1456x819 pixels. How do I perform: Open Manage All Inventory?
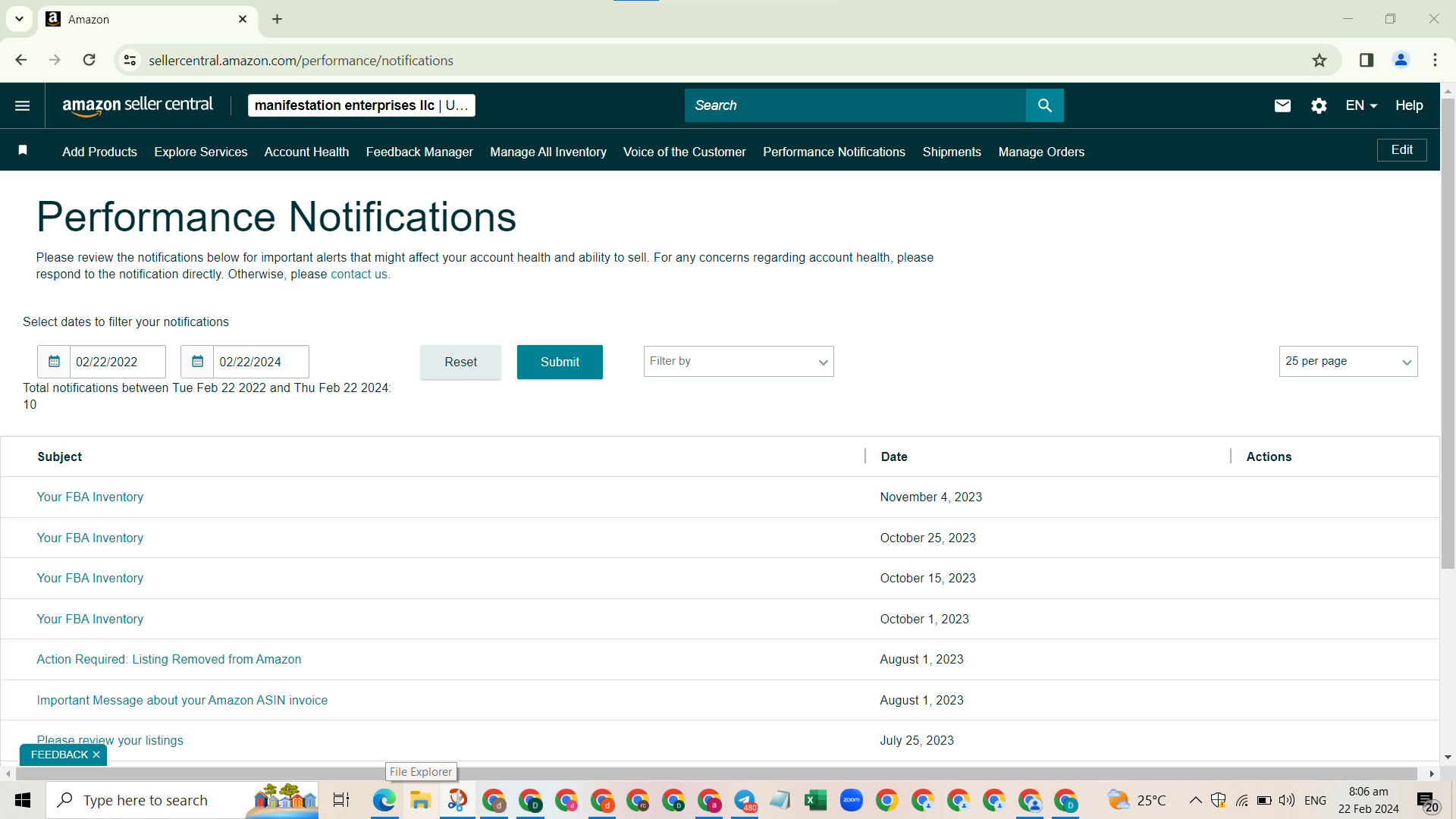(x=548, y=152)
